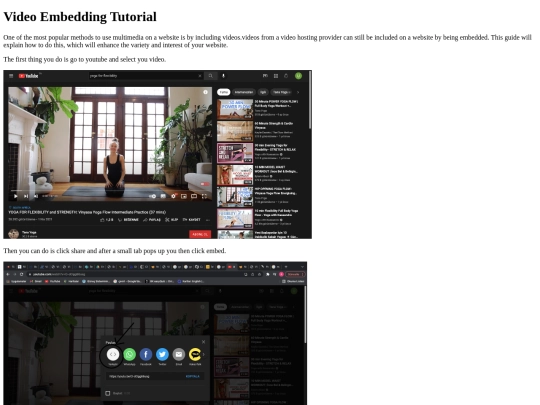540x405 pixels.
Task: Share via the green WhatsApp icon
Action: 129,354
